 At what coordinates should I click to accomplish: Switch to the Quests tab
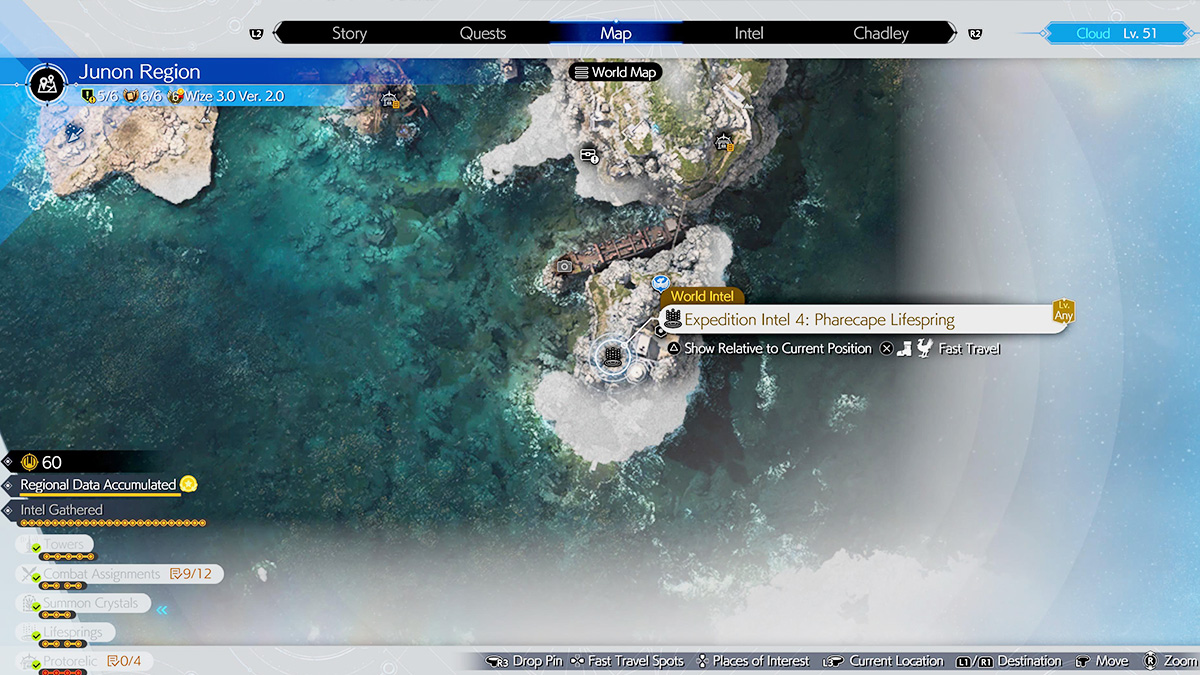(483, 33)
